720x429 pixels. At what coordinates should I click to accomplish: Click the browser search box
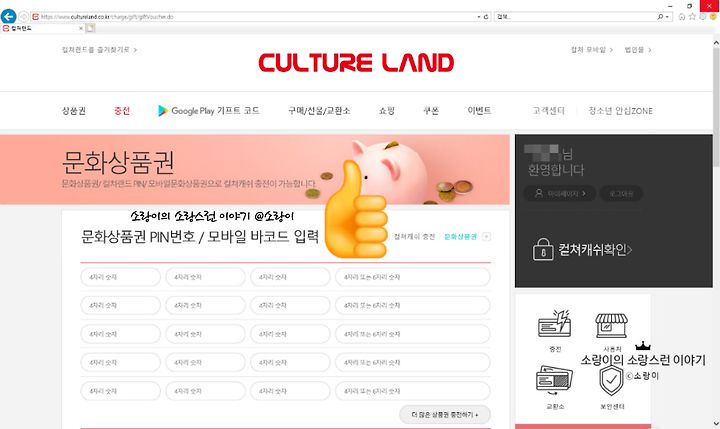click(x=575, y=17)
